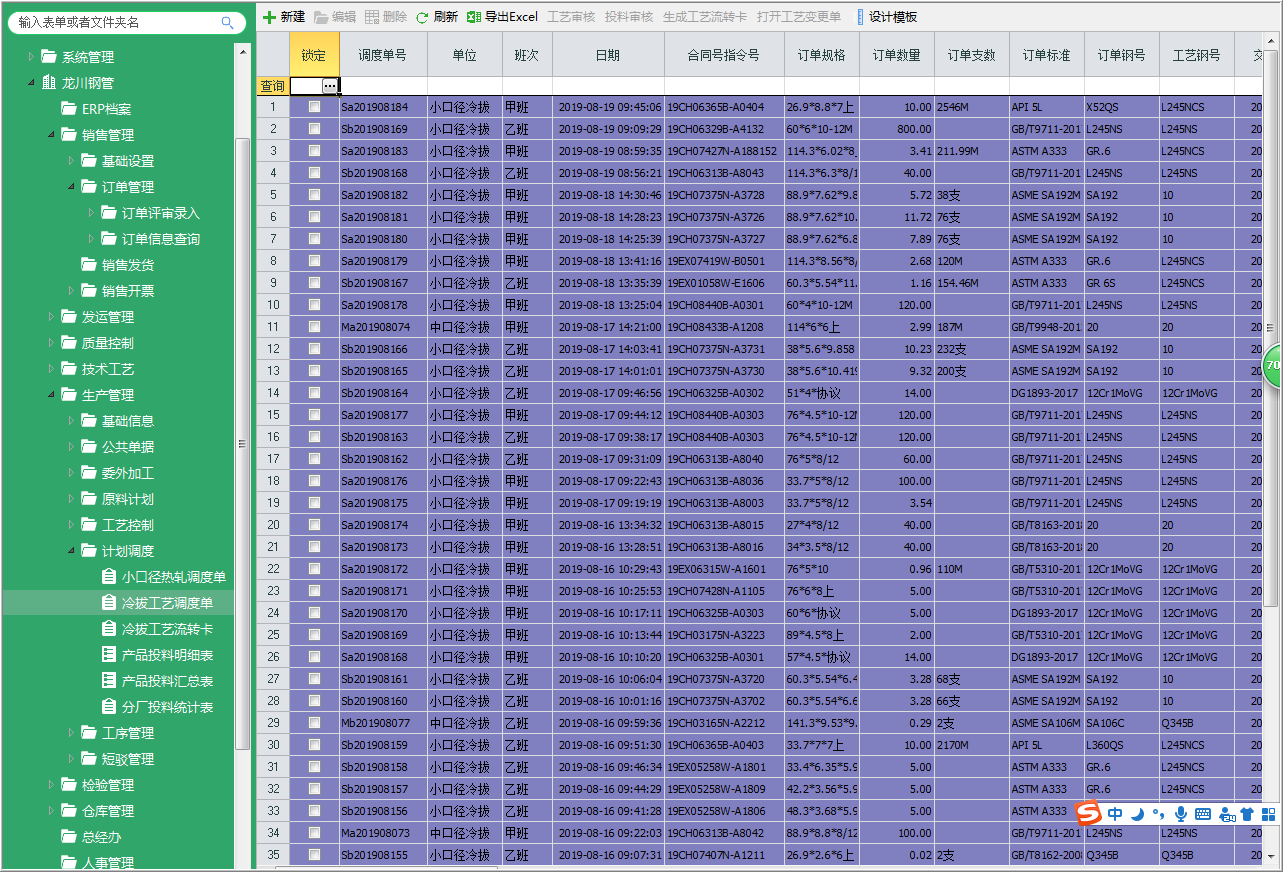Select 仓库管理 in the tree
Image resolution: width=1283 pixels, height=872 pixels.
pyautogui.click(x=108, y=811)
